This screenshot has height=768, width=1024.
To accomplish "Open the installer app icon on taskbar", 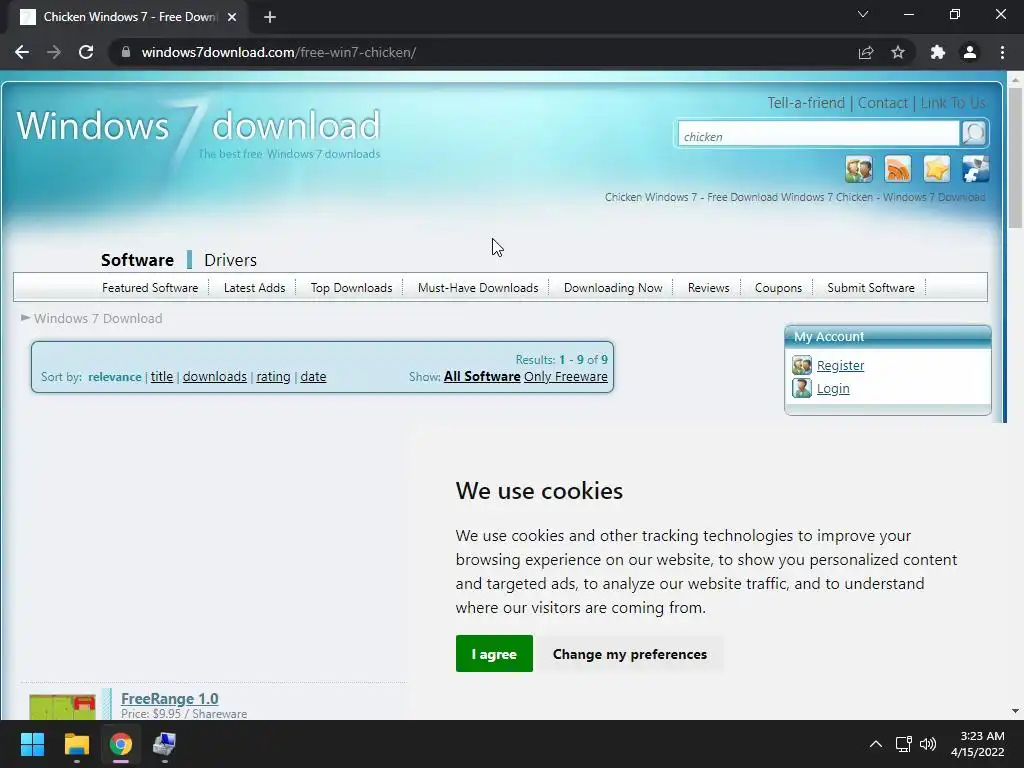I will pyautogui.click(x=165, y=744).
